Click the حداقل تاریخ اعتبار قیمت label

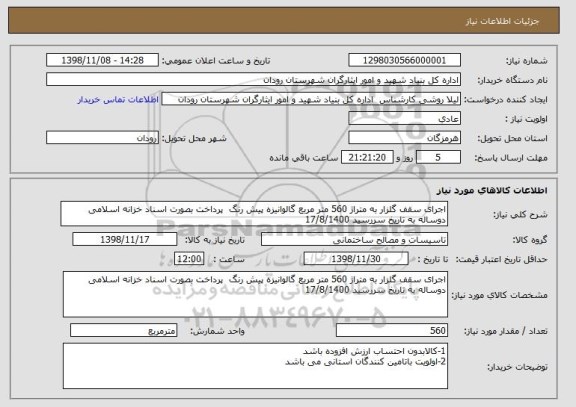[502, 259]
